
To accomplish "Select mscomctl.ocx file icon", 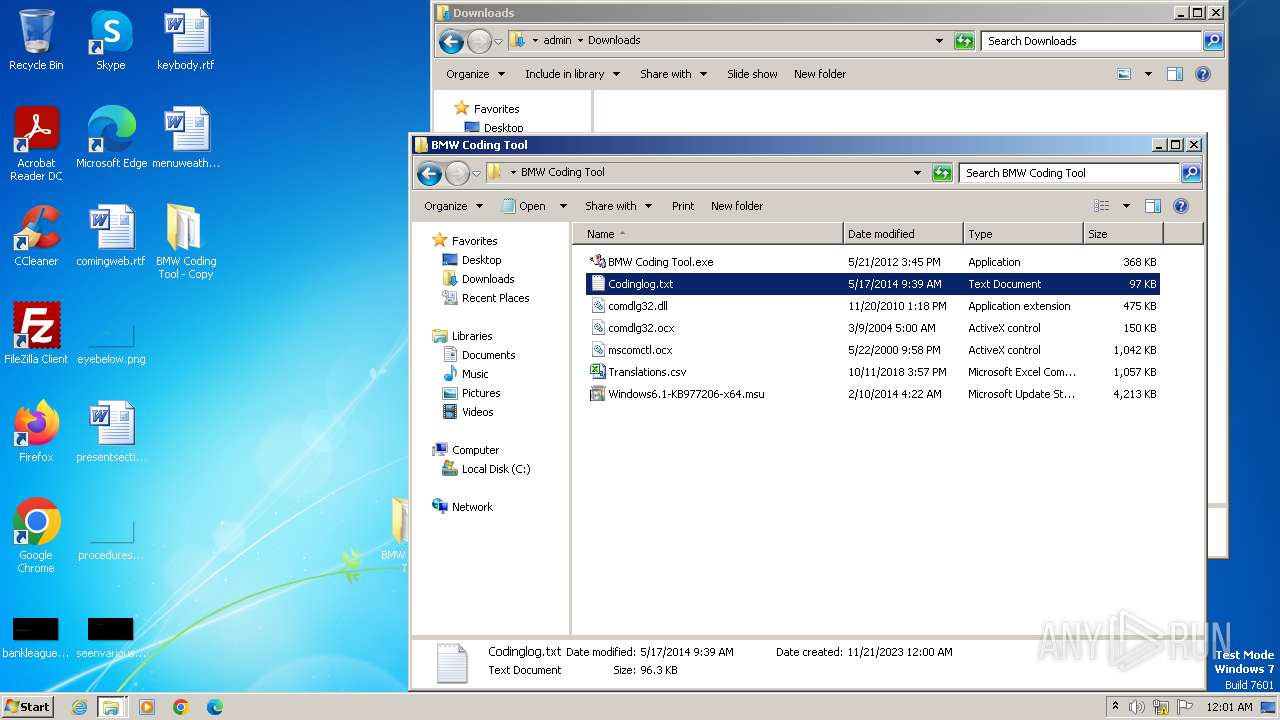I will [597, 350].
